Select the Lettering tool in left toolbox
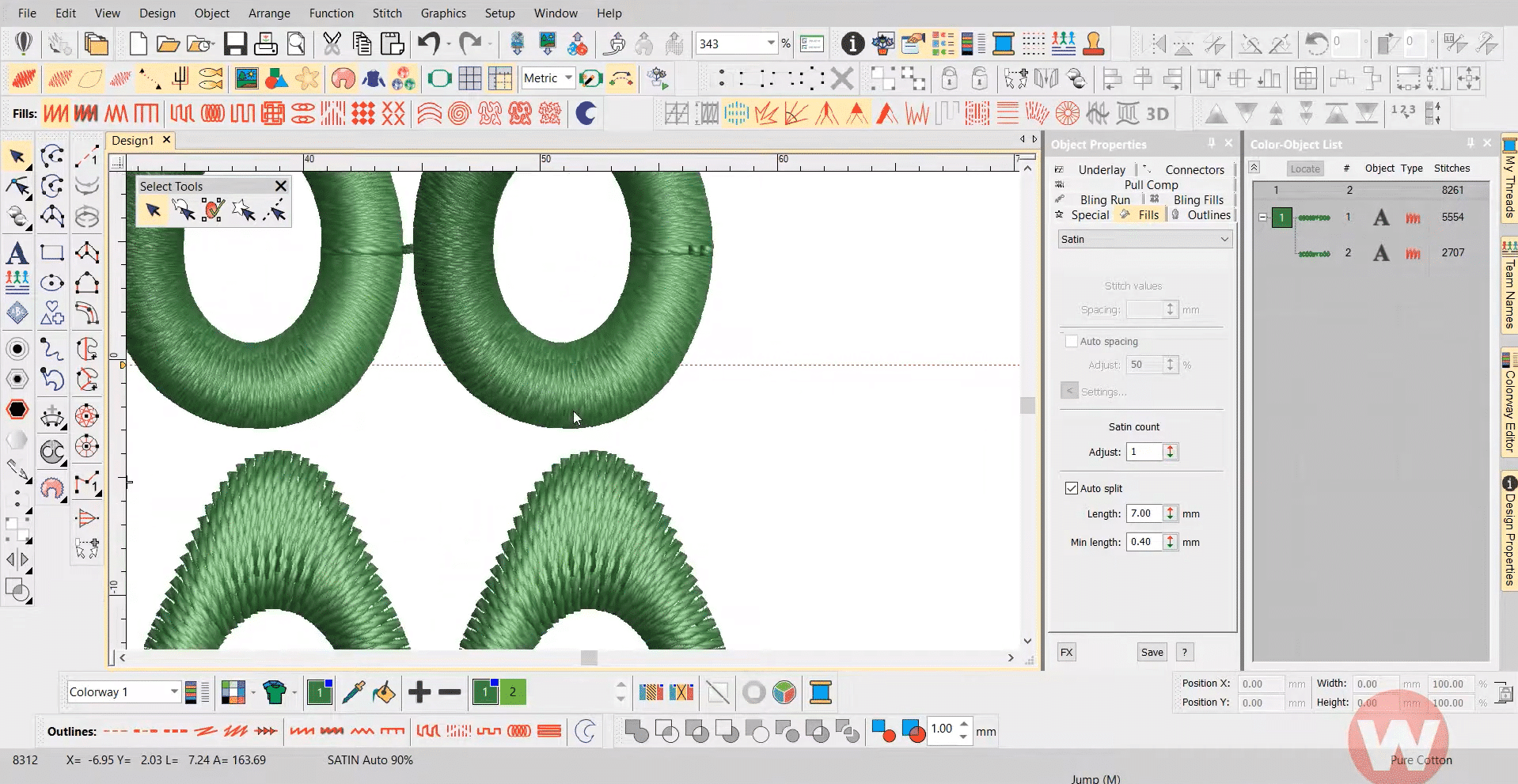The height and width of the screenshot is (784, 1518). click(x=17, y=254)
